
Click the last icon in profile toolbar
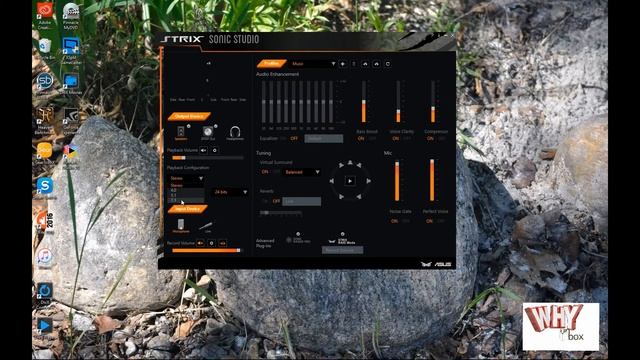(x=388, y=64)
